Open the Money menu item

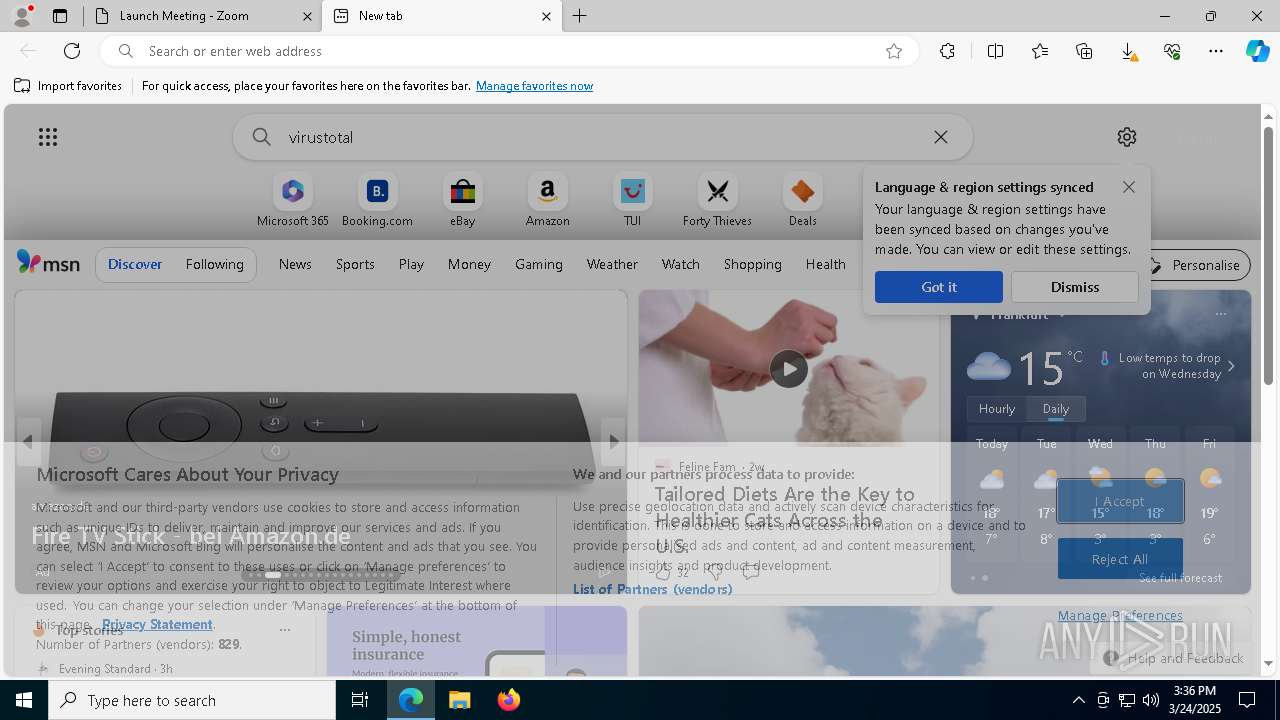pos(469,264)
